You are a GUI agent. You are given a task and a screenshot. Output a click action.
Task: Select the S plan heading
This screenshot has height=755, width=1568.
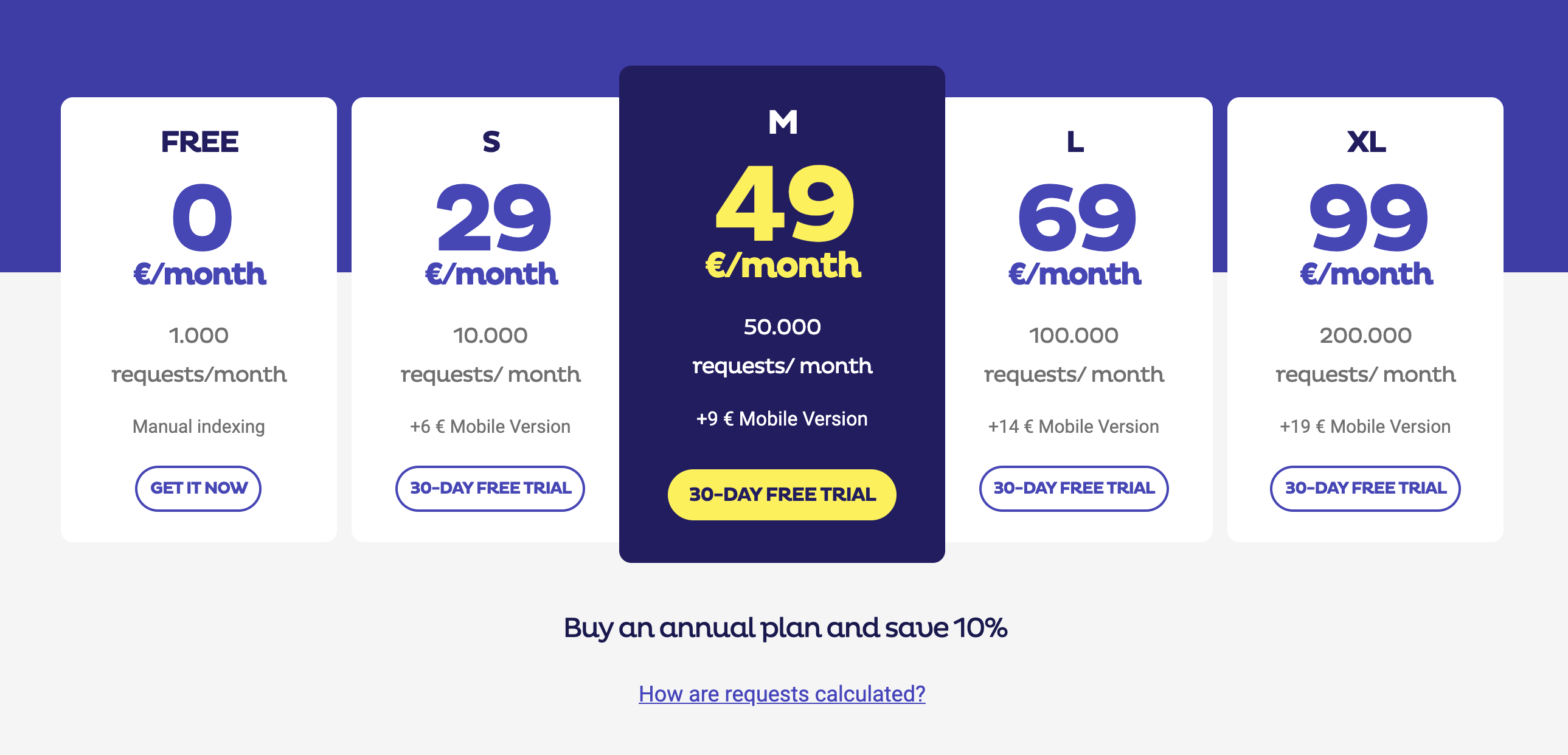tap(491, 142)
